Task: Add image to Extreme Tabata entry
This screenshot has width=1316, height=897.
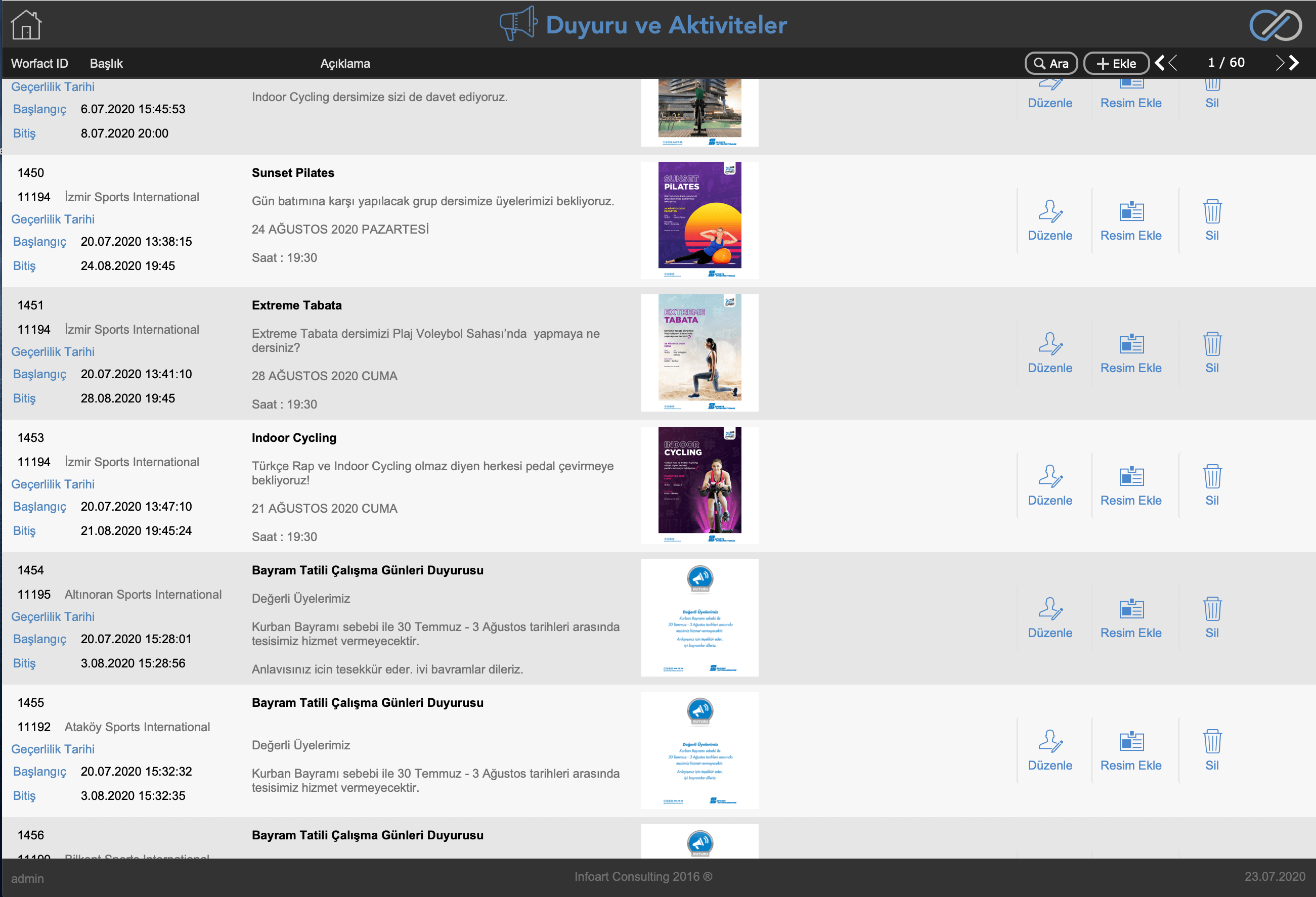Action: (x=1131, y=353)
